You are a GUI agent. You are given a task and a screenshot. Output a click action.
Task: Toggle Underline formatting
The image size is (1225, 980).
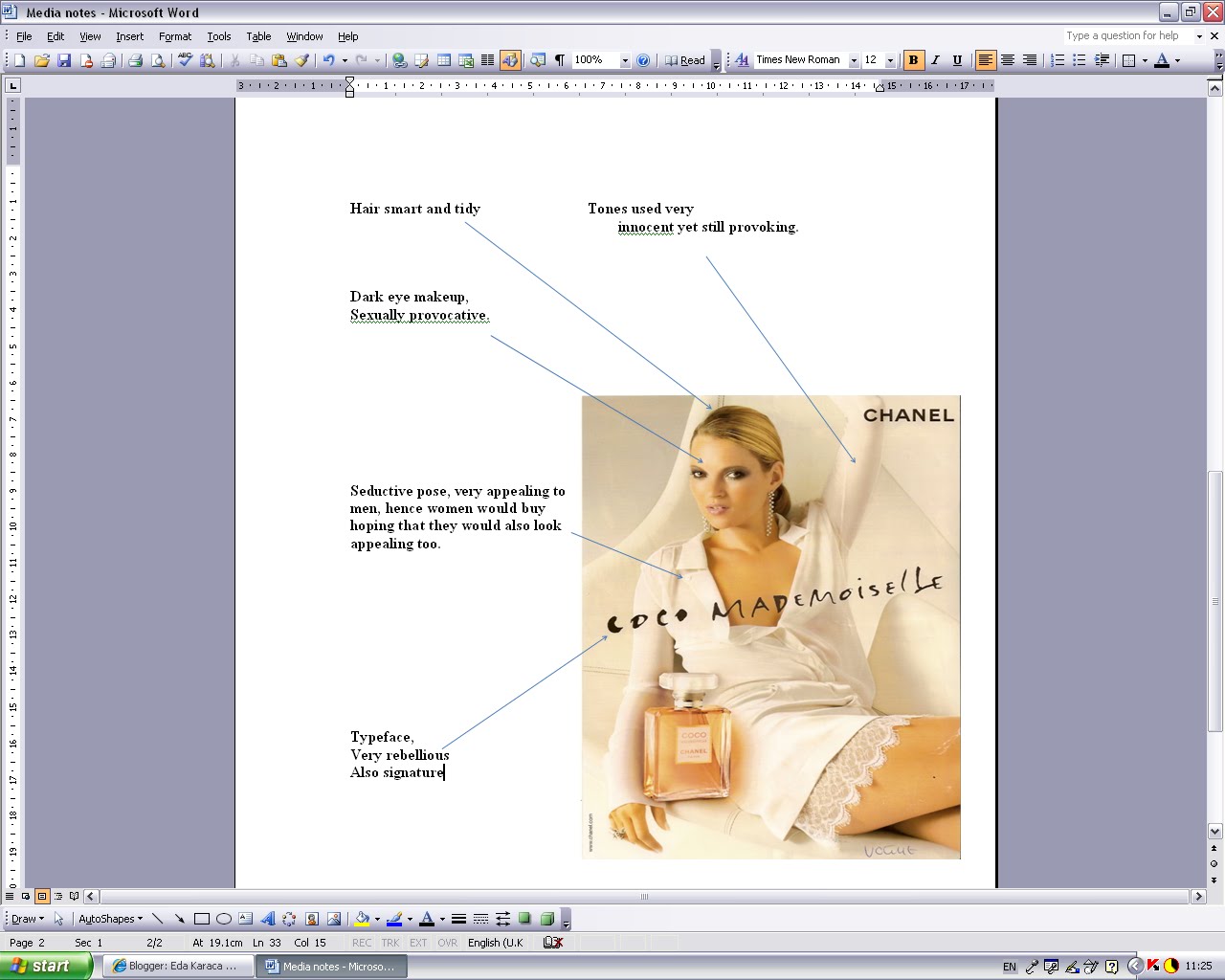957,60
